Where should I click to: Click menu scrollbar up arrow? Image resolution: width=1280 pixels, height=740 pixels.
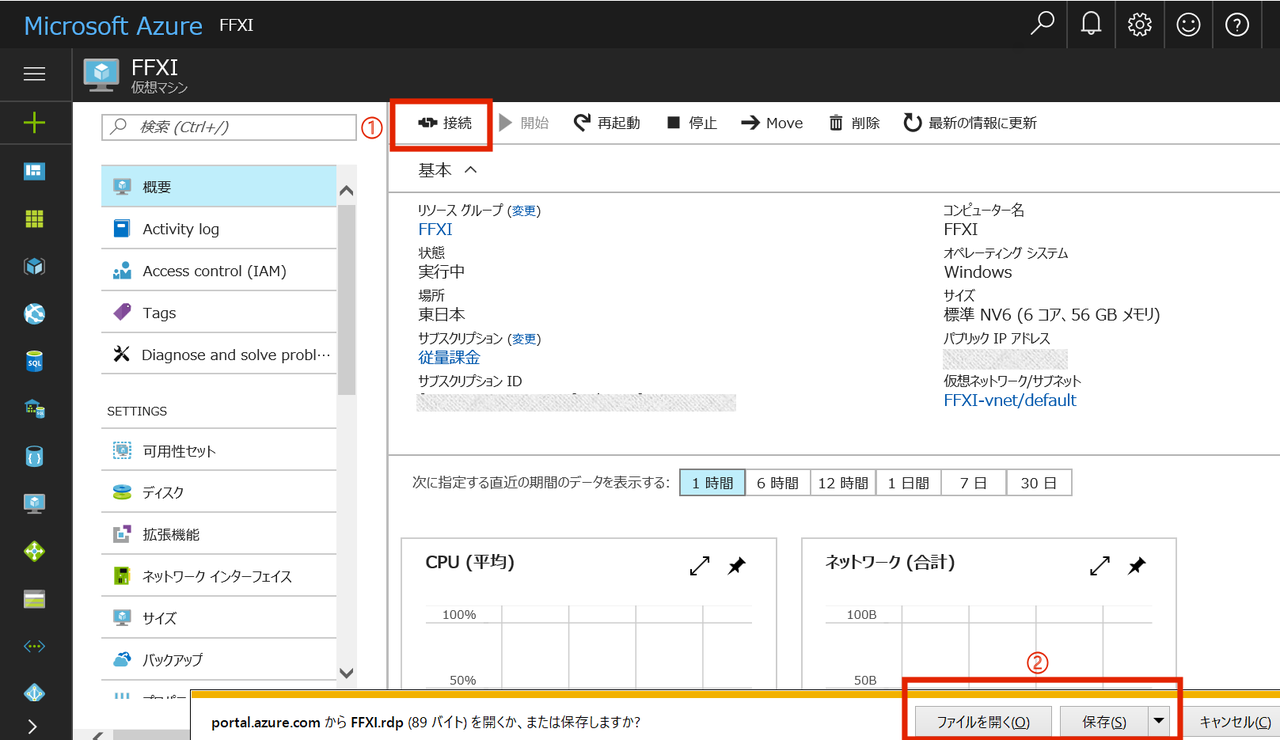[347, 191]
